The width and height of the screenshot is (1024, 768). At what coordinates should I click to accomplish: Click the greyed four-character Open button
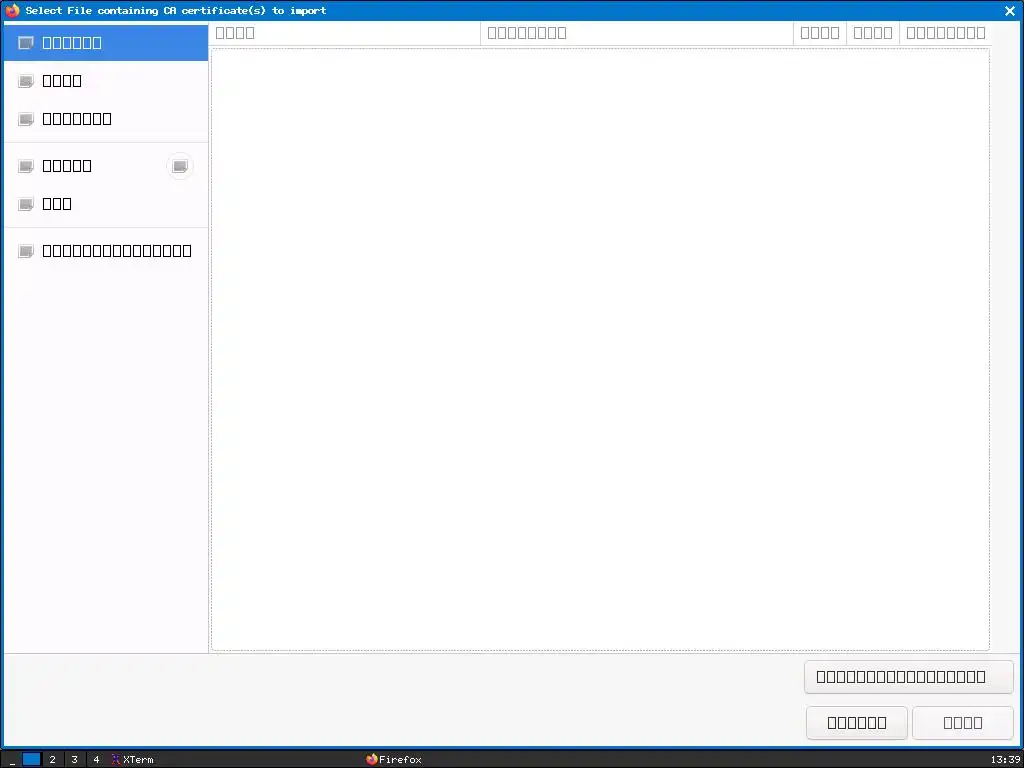tap(963, 722)
